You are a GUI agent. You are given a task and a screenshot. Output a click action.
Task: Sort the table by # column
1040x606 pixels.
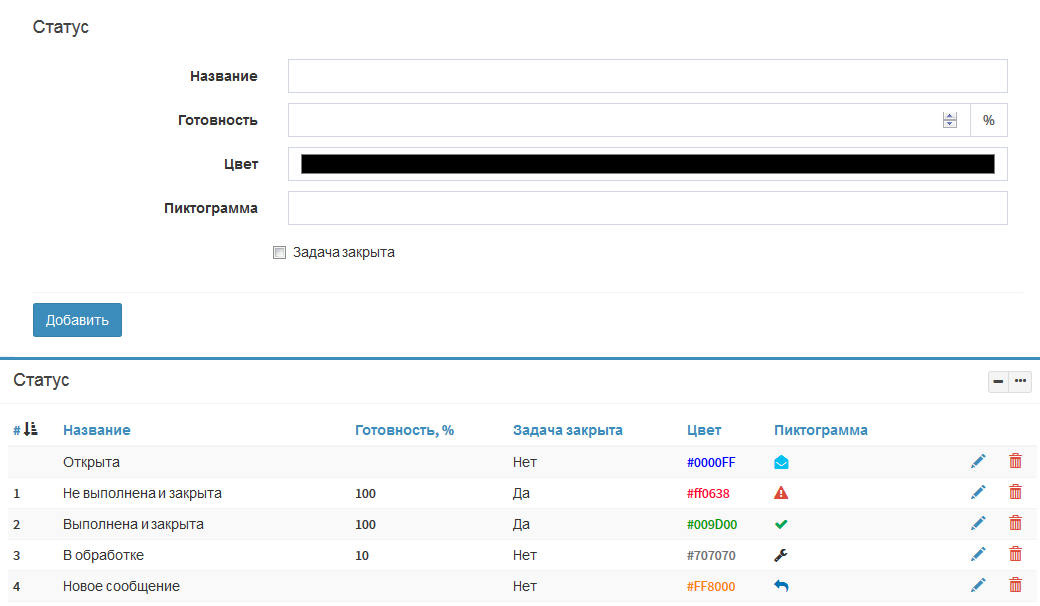pyautogui.click(x=26, y=430)
